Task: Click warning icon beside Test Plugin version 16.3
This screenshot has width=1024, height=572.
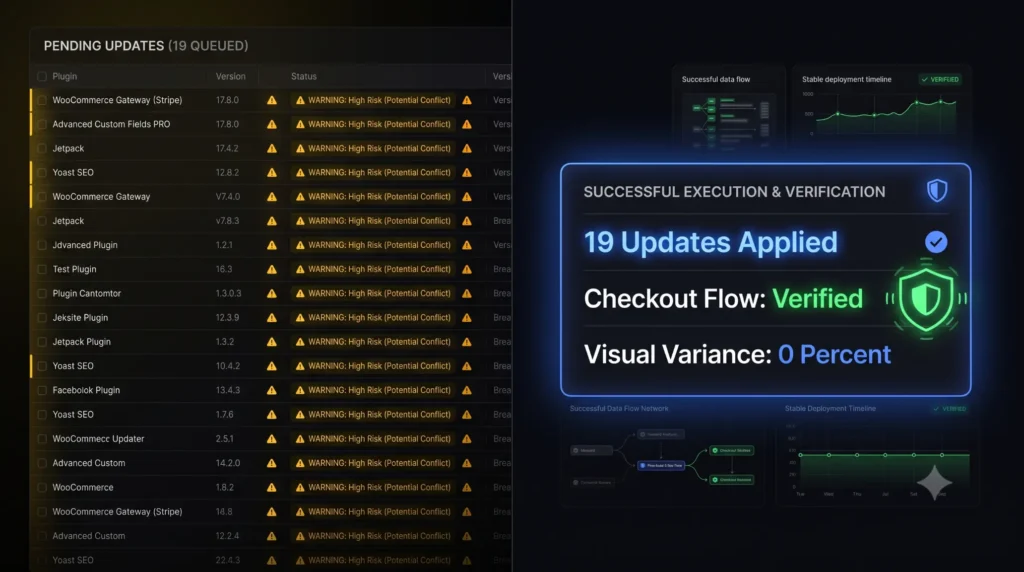Action: click(272, 269)
